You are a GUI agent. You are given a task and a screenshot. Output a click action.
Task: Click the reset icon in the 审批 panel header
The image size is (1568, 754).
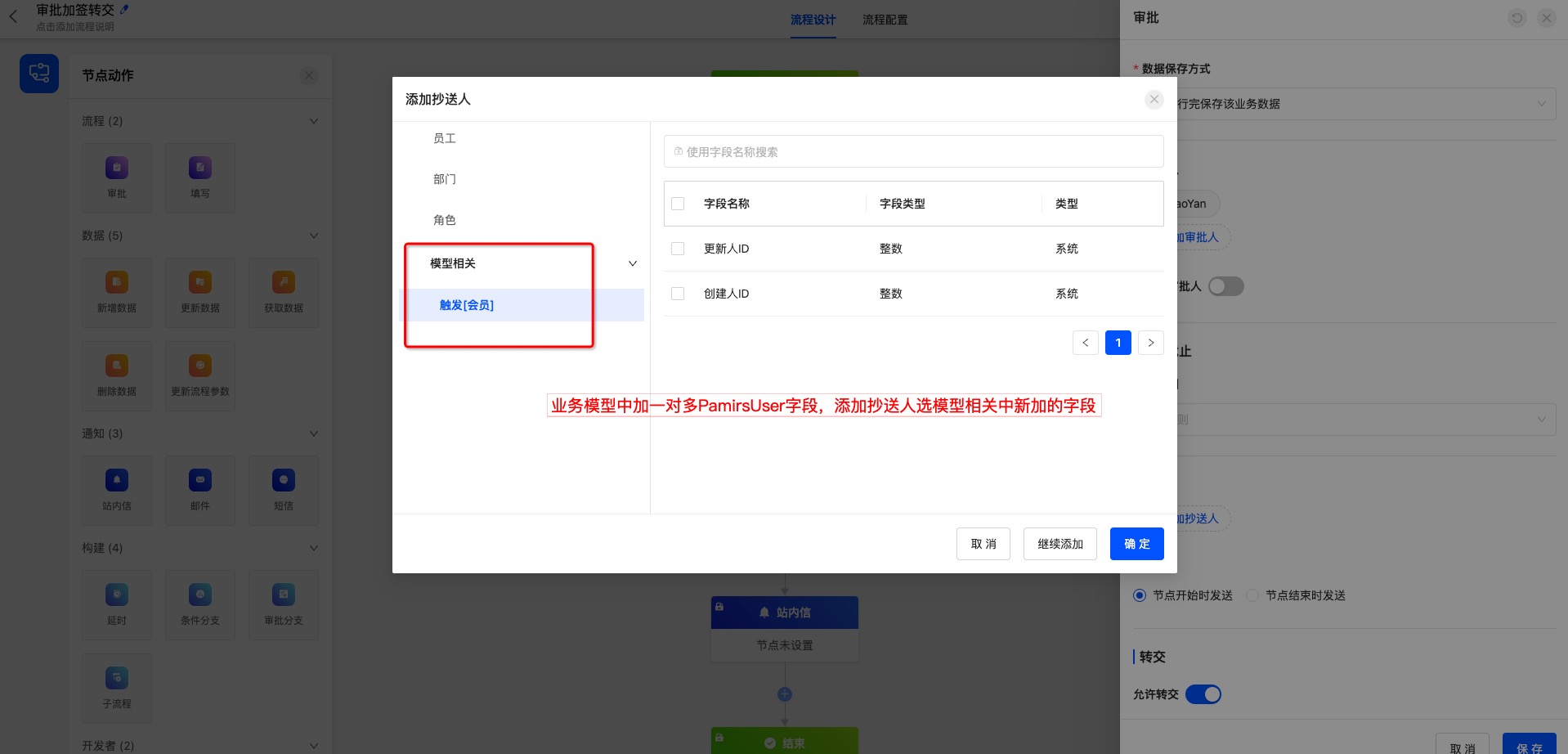pos(1517,18)
